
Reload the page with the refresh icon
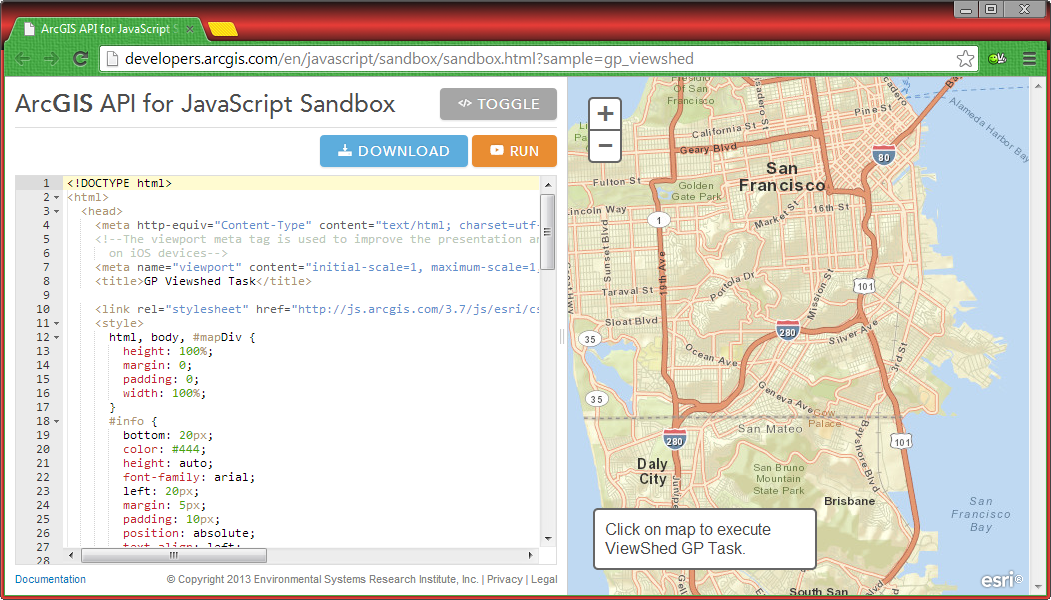point(80,59)
